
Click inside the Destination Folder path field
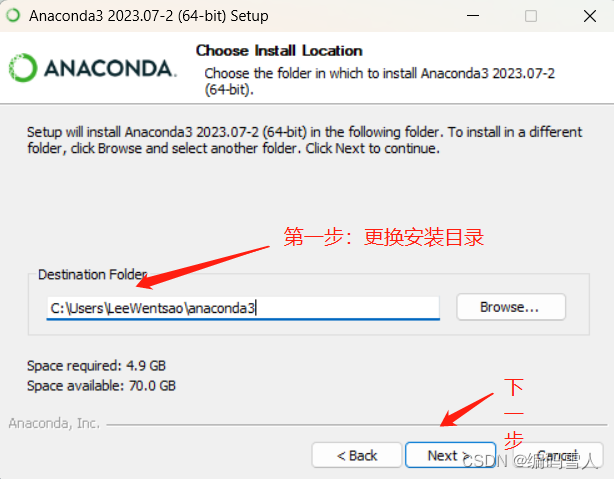point(243,308)
